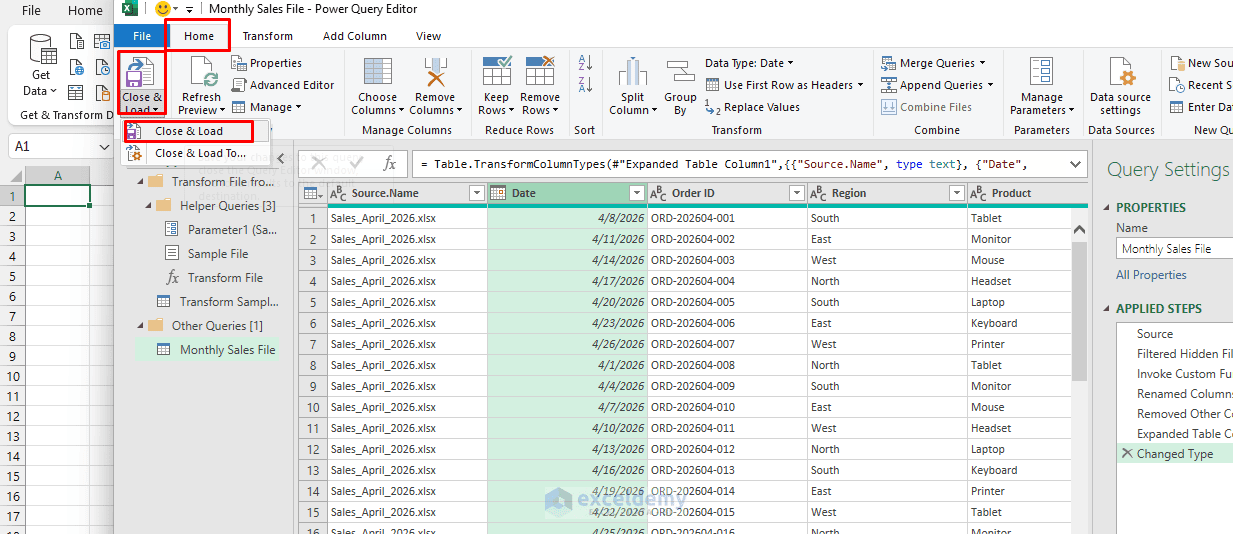Click the fx formula icon
1233x534 pixels.
tap(390, 163)
